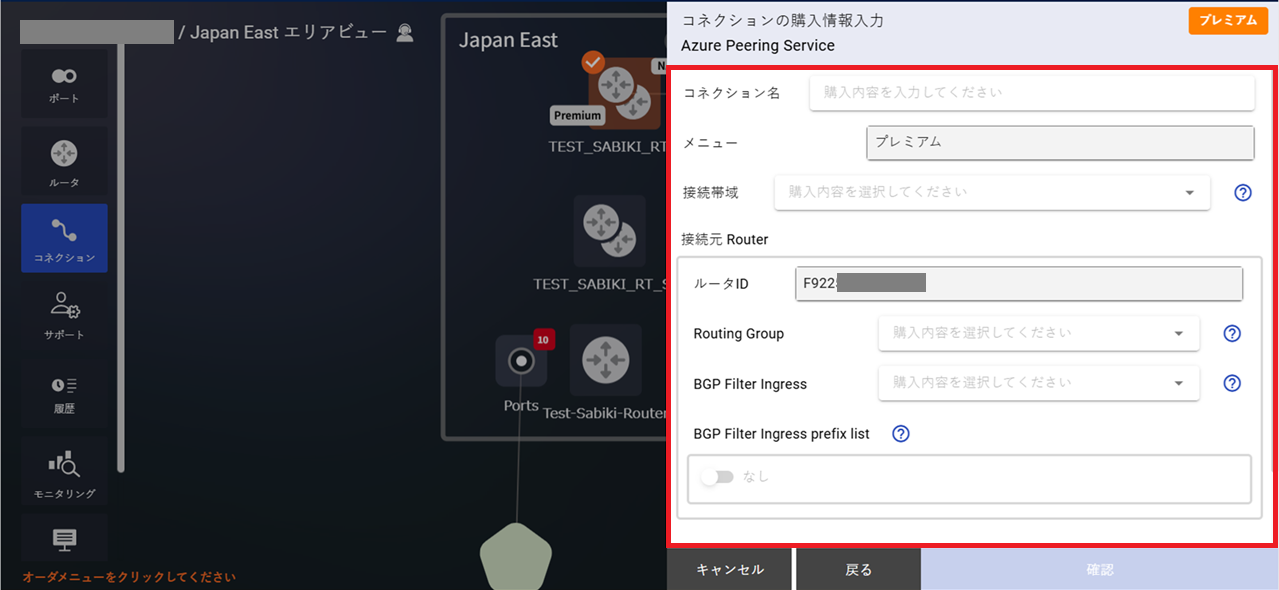
Task: Open the ルータ sidebar menu icon
Action: [64, 160]
